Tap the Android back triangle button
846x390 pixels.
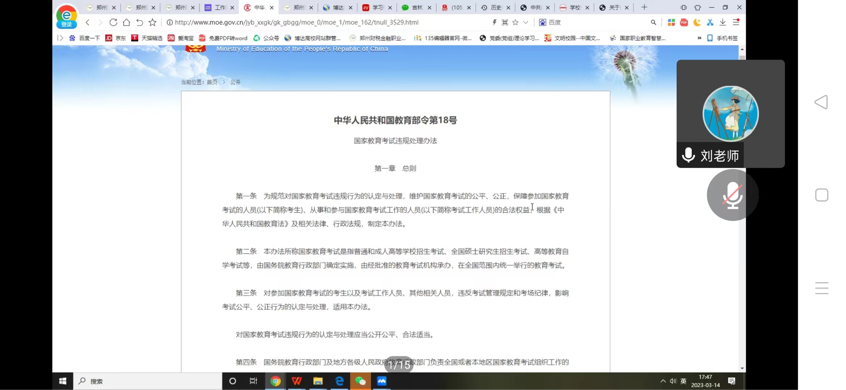pos(821,102)
